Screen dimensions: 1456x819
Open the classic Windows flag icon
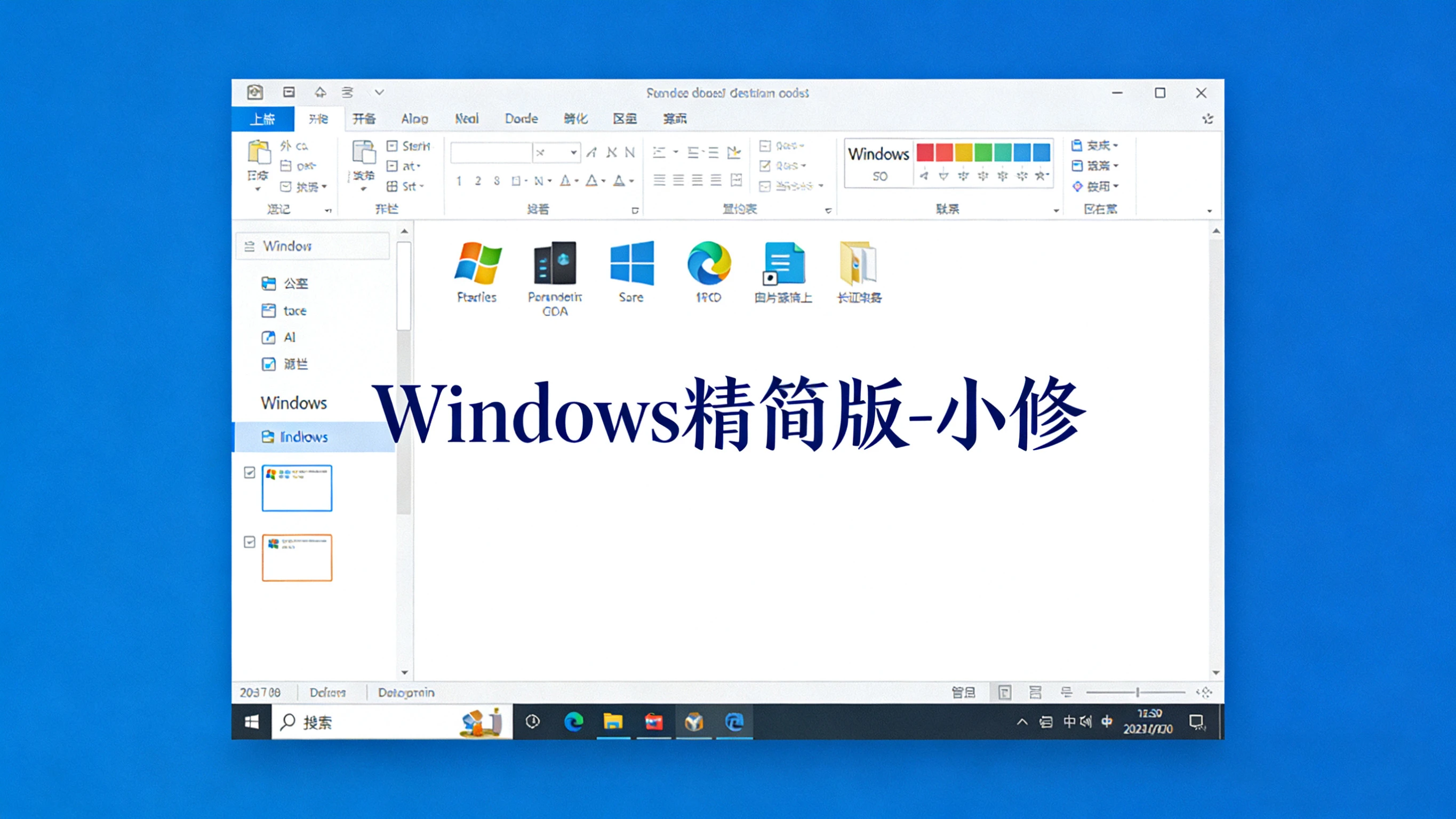coord(478,263)
